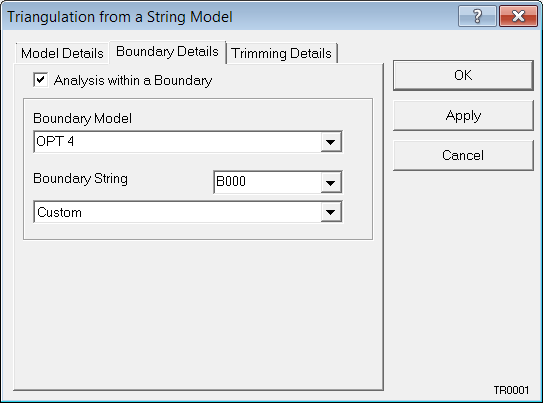Viewport: 543px width, 403px height.
Task: Click the Analysis within a Boundary label text
Action: coord(133,80)
